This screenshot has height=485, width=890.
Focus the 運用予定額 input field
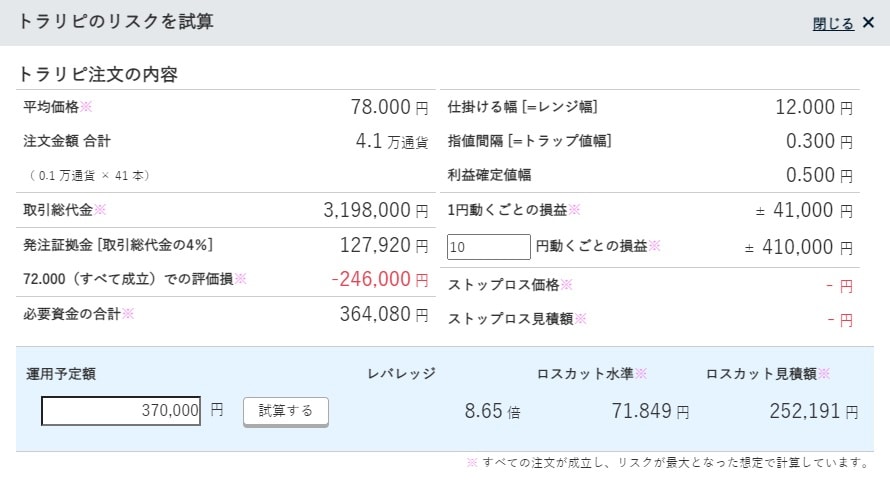(121, 411)
